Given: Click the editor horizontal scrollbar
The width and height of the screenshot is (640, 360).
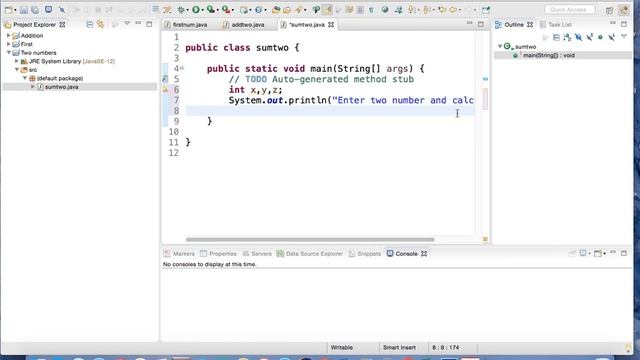Looking at the screenshot, I should click(310, 240).
